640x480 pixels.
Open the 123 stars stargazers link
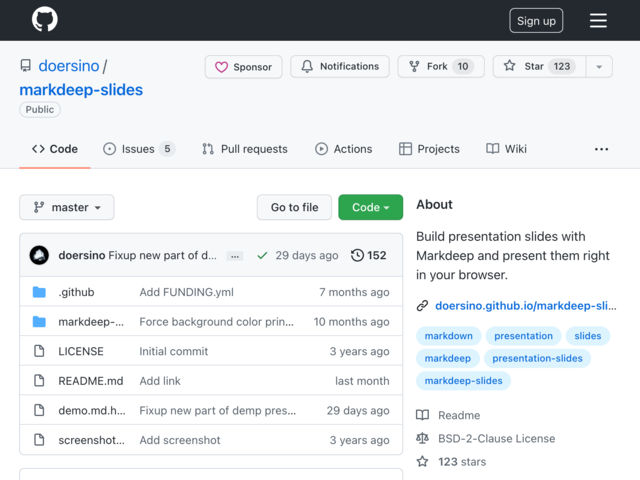pos(462,462)
